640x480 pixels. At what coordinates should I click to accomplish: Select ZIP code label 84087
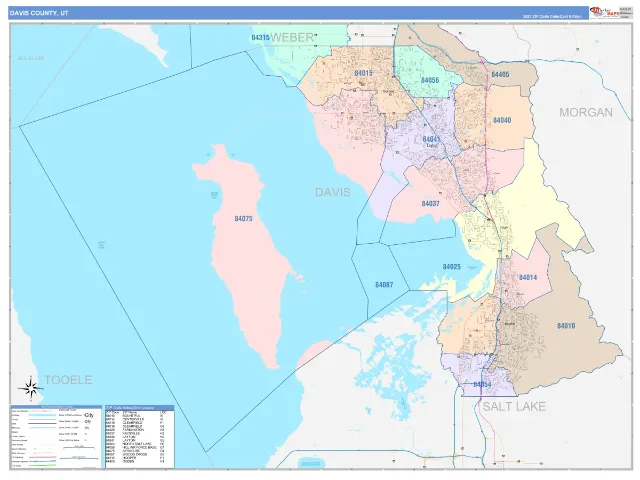(384, 284)
